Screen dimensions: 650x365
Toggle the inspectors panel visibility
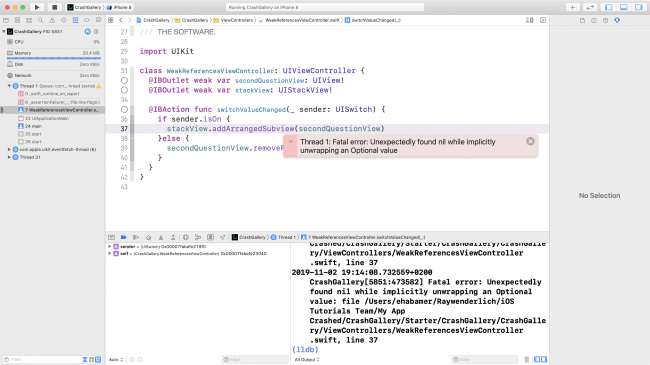(639, 7)
